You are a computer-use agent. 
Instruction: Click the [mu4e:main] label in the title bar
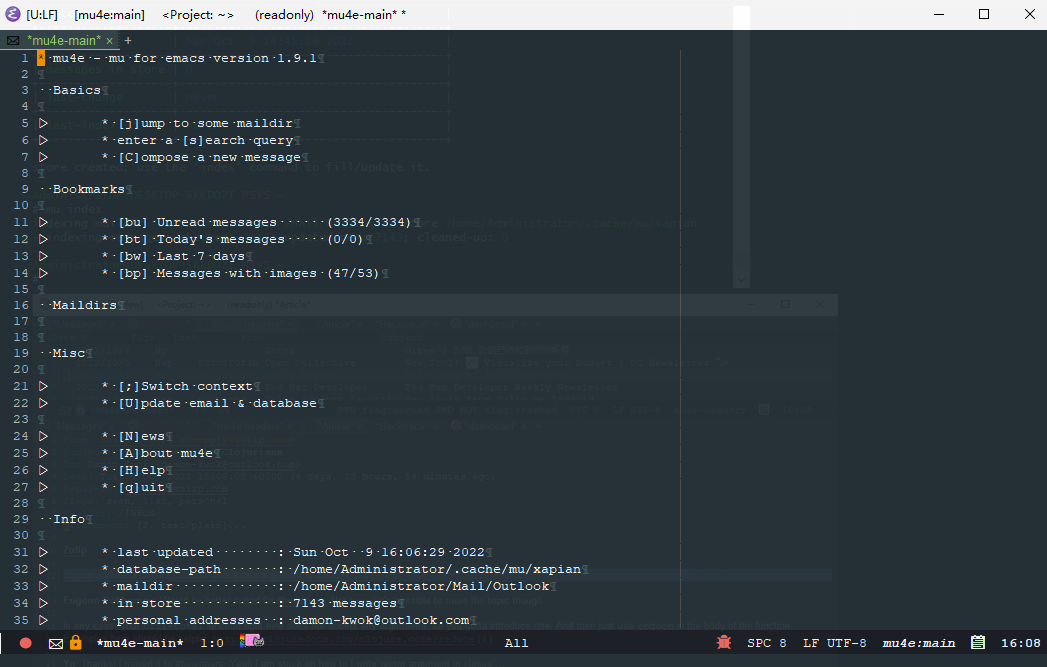tap(110, 15)
